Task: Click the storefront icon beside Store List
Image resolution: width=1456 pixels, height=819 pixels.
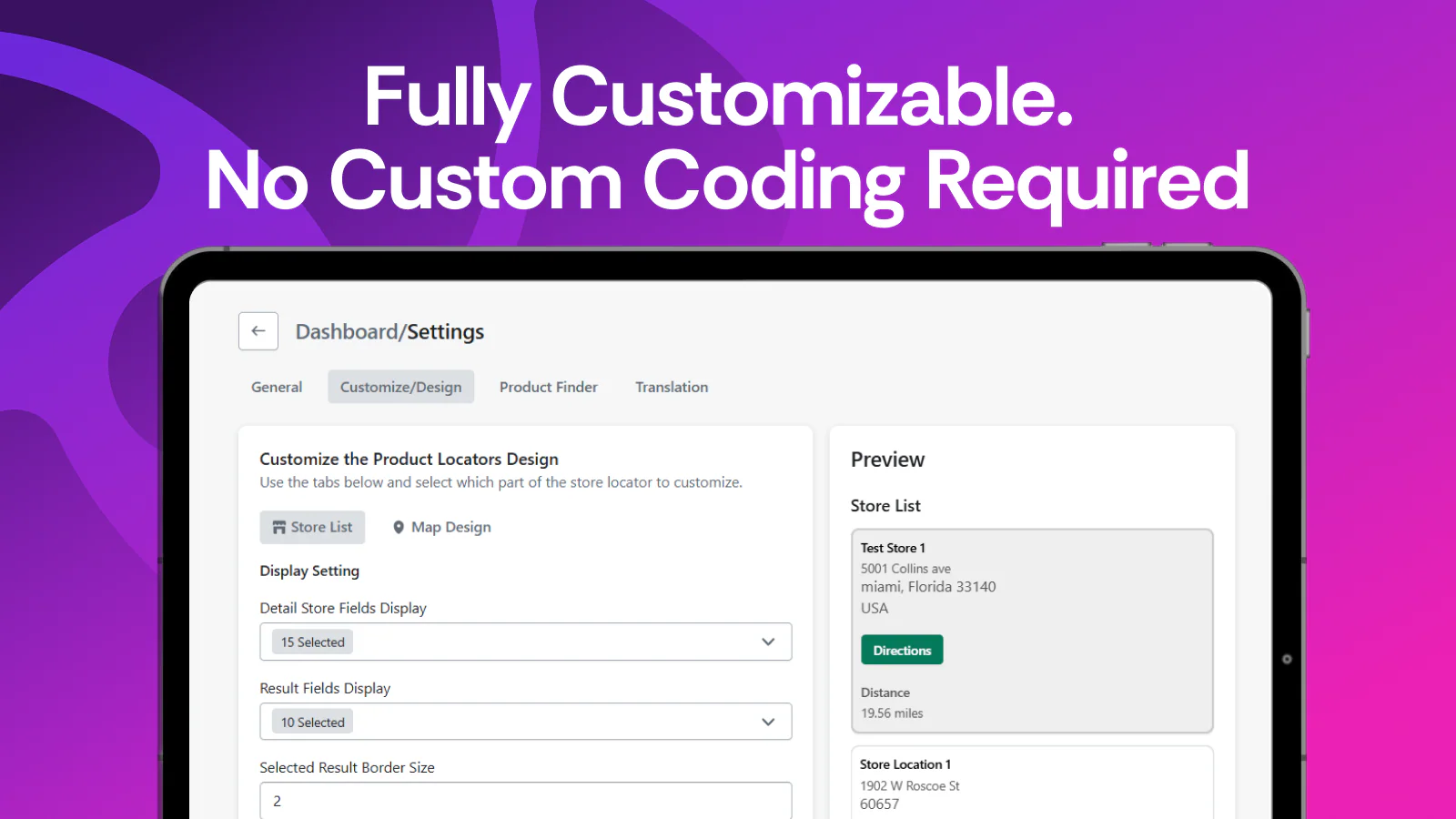Action: [x=279, y=528]
